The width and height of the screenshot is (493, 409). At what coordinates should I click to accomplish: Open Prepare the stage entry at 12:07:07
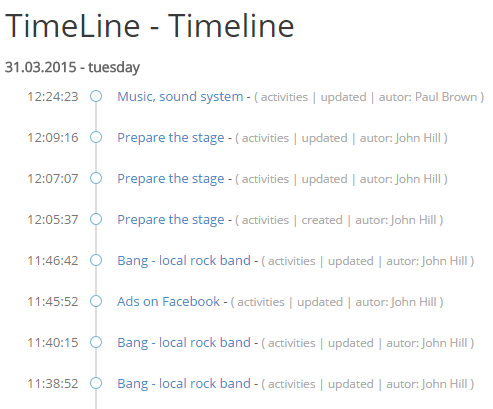(171, 179)
